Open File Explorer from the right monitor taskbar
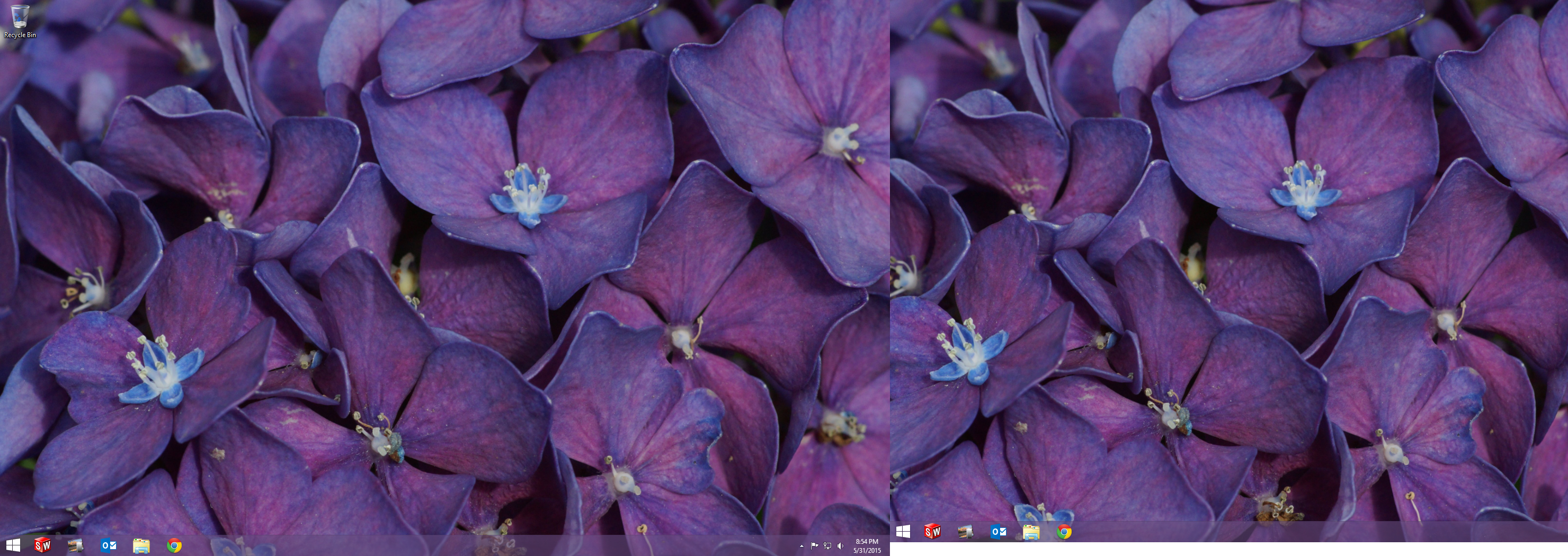Screen dimensions: 1568x556 [1031, 532]
